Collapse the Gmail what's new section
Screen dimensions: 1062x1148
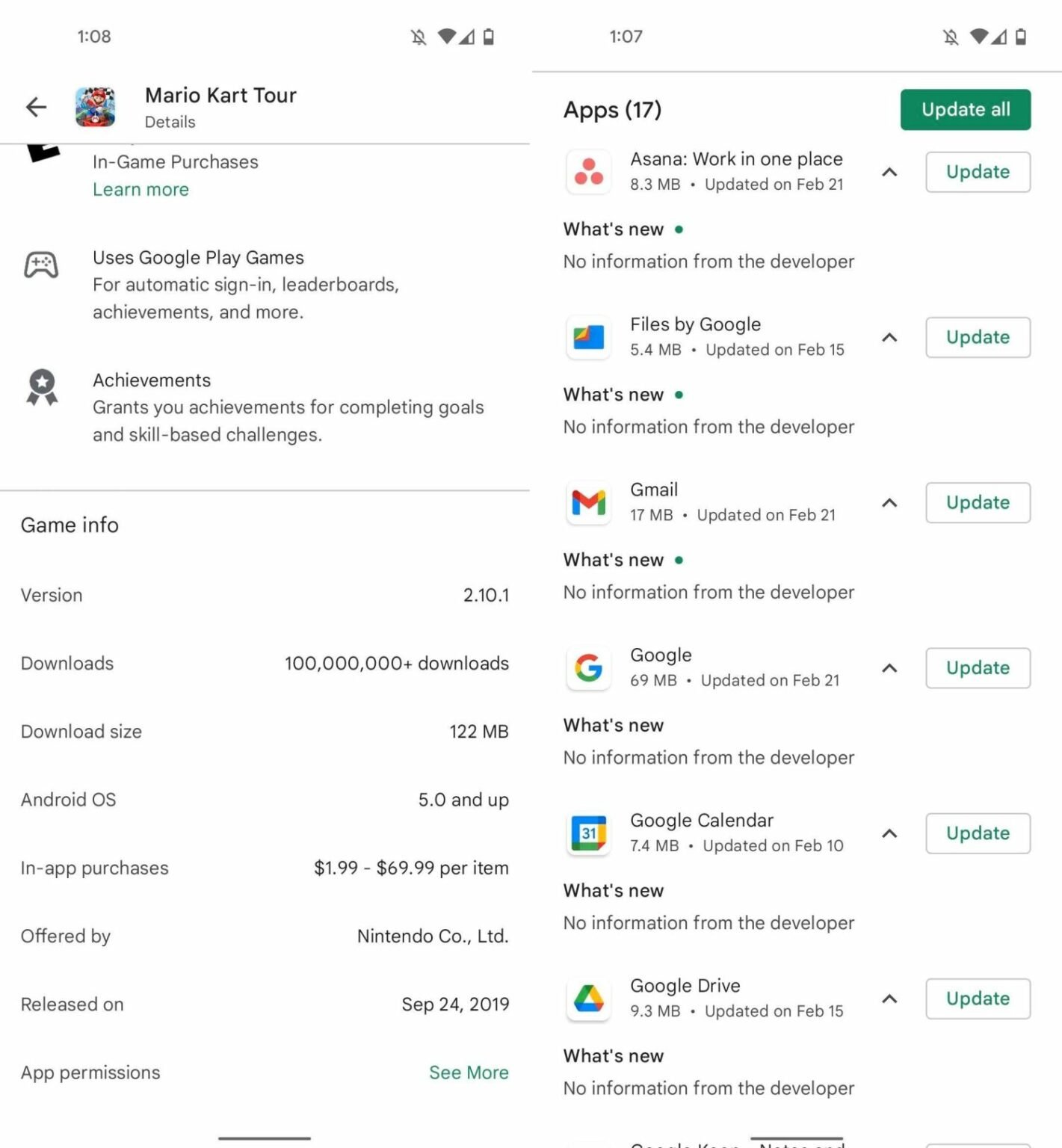coord(889,503)
